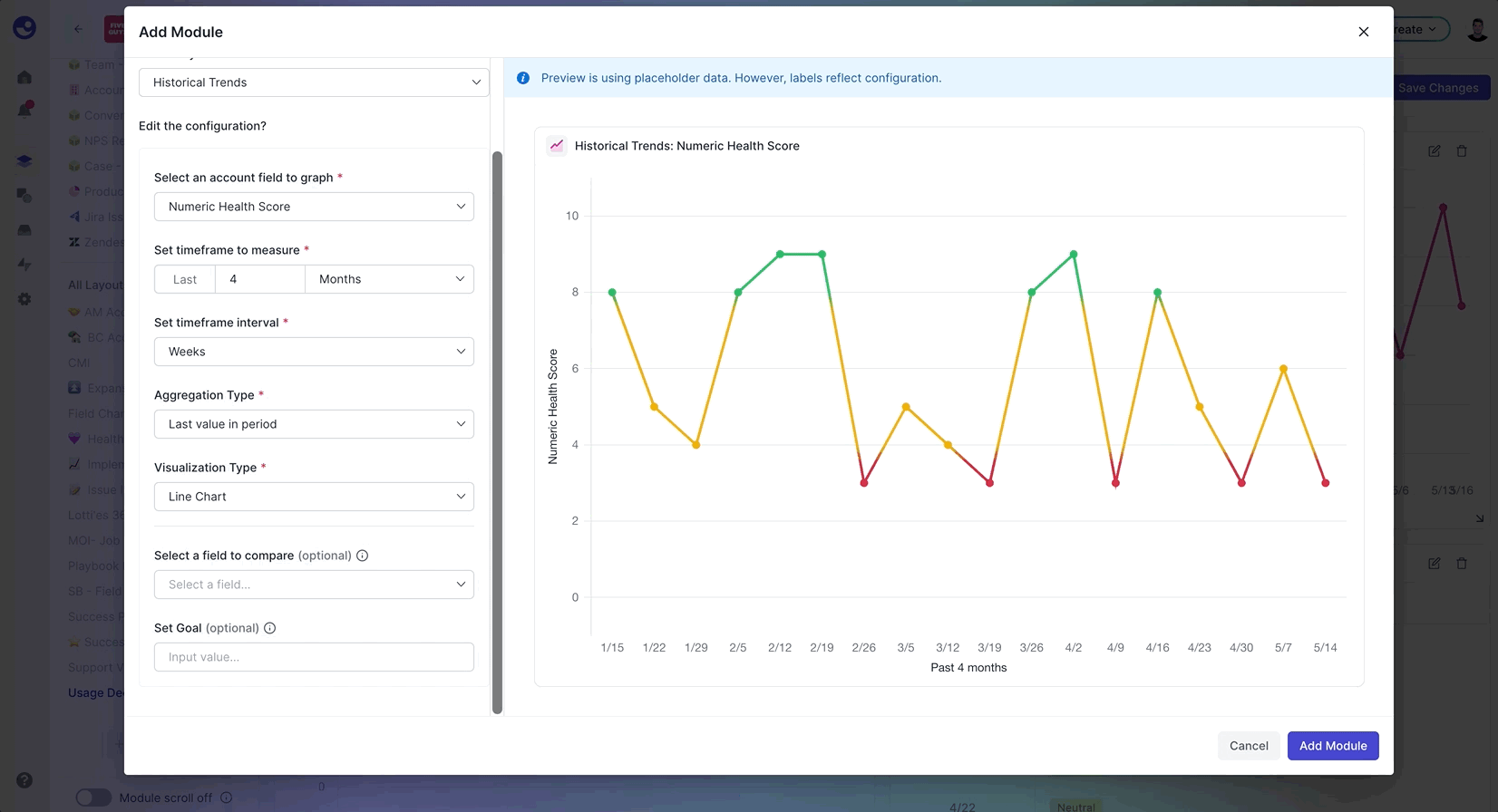Click the lightning bolt icon in sidebar
Screen dimensions: 1498x812
24,265
